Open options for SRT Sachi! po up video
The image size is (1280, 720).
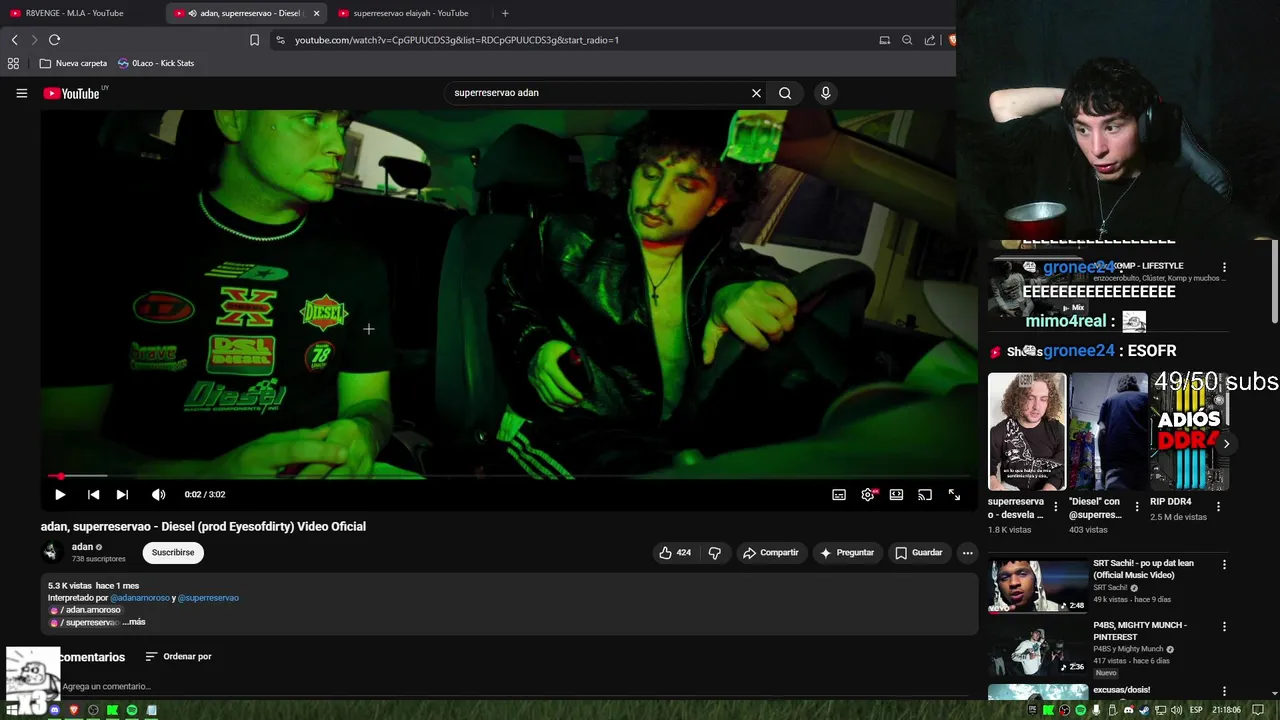[x=1224, y=565]
